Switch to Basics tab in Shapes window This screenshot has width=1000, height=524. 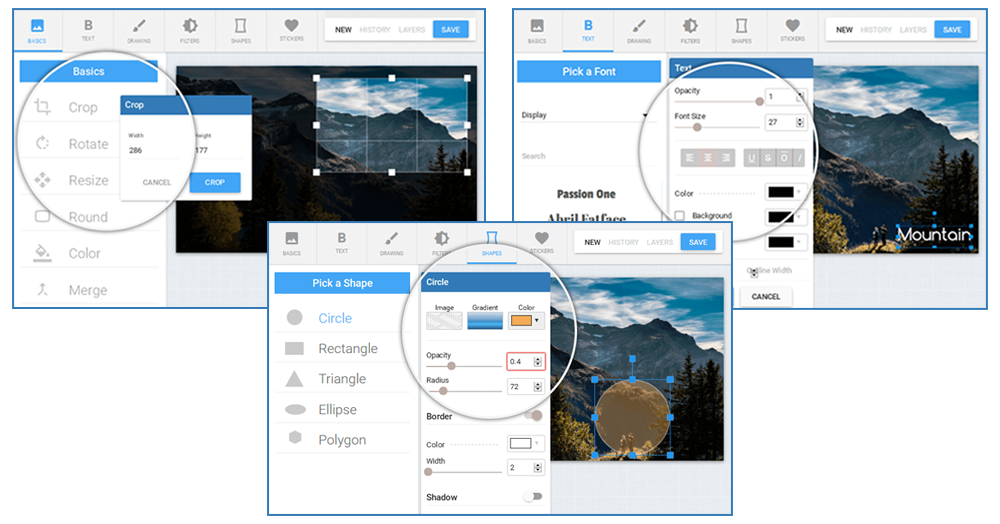[x=291, y=243]
